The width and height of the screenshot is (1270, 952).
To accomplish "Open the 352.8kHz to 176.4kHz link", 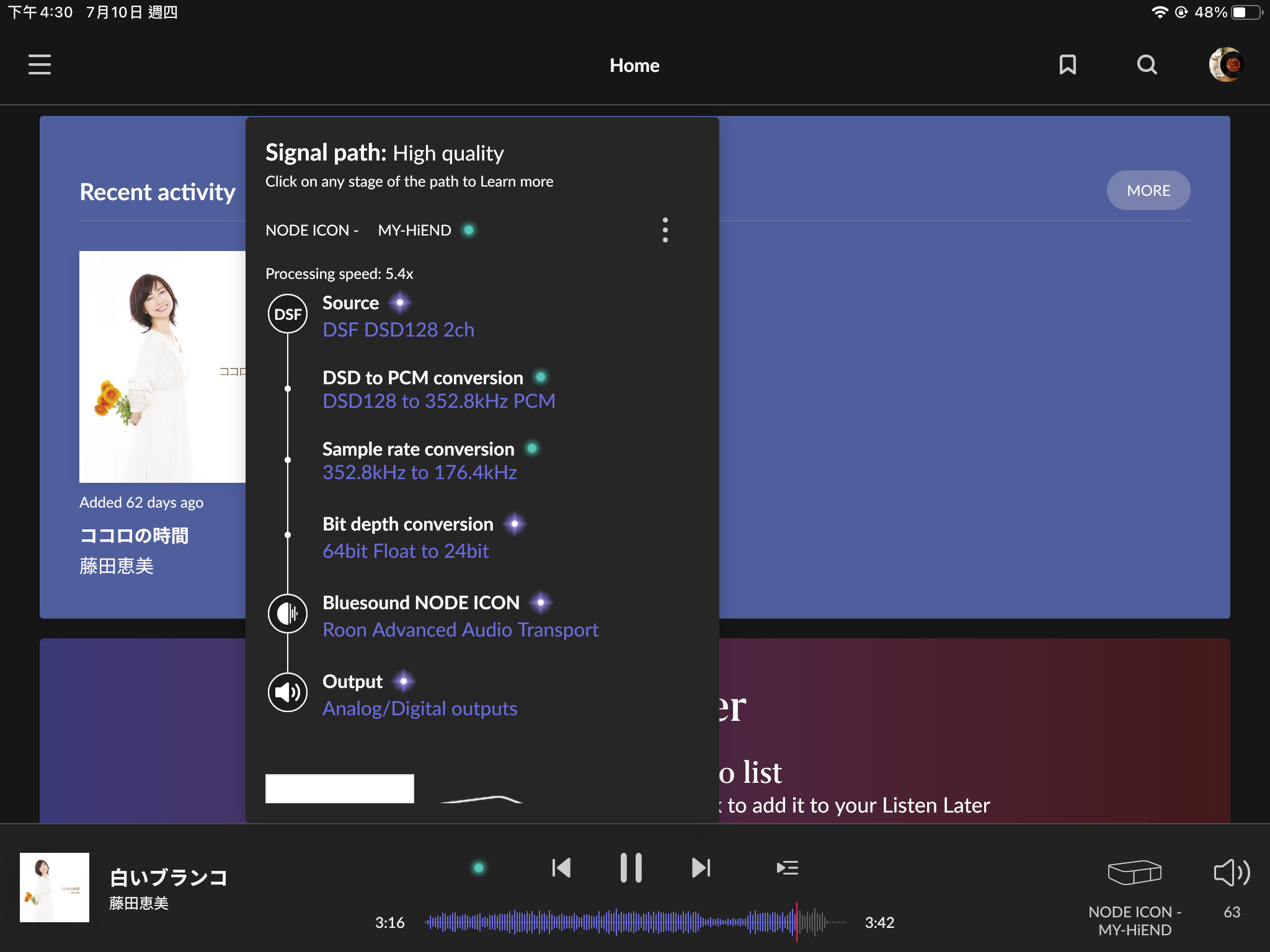I will tap(419, 472).
